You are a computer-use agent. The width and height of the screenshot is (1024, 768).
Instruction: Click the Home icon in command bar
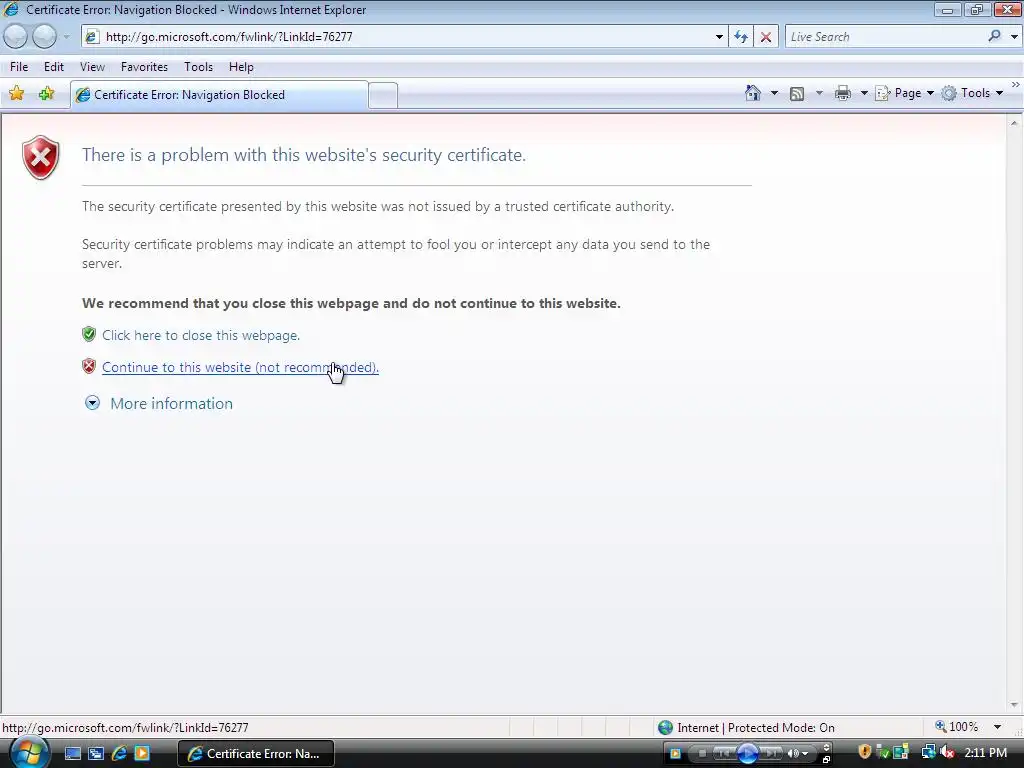[x=753, y=93]
